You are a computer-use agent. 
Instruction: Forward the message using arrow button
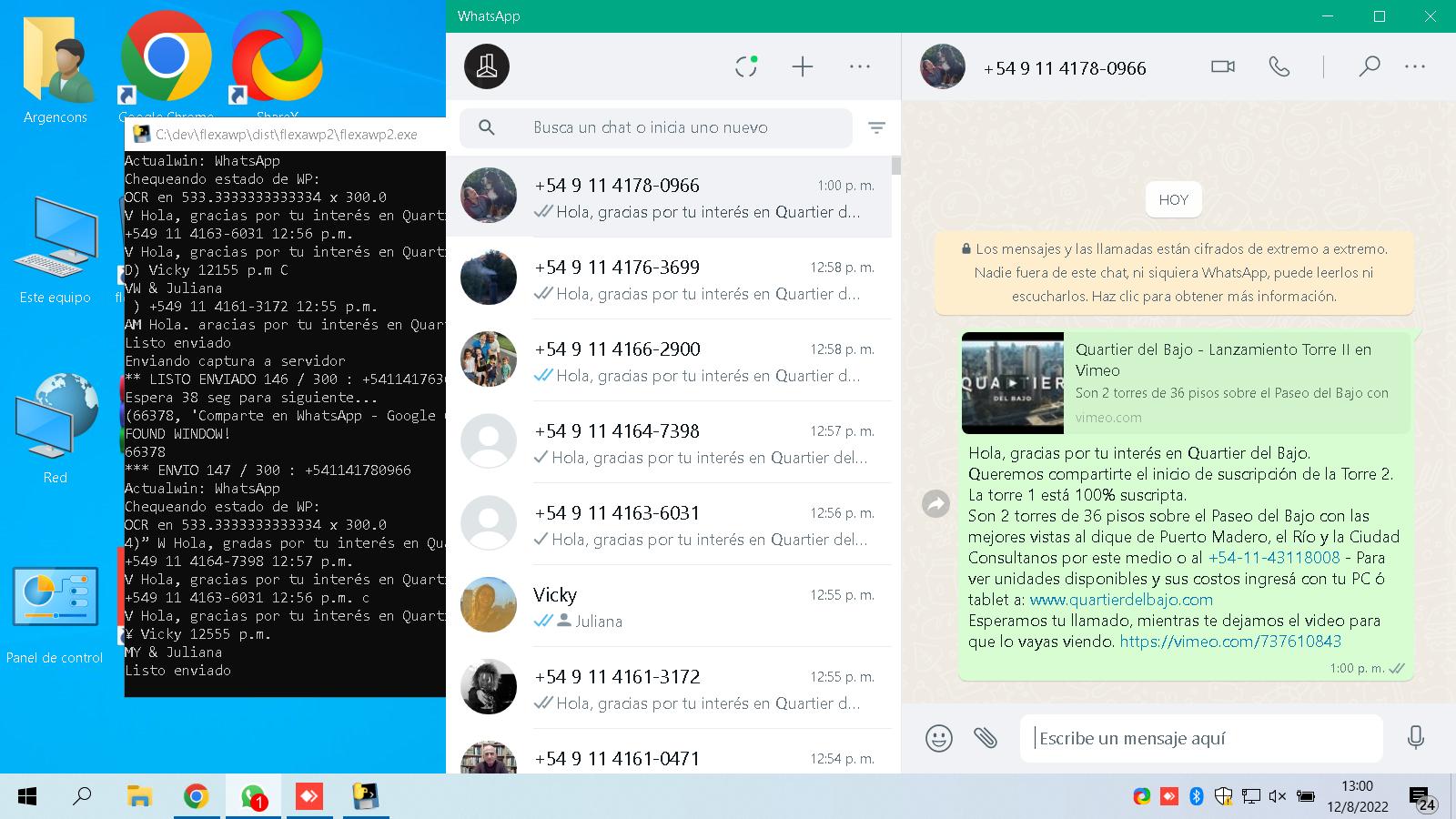click(935, 503)
